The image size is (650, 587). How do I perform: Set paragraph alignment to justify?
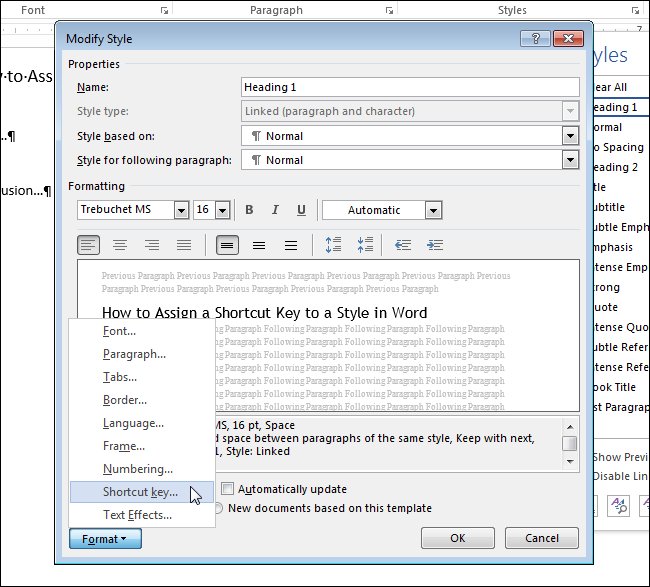(184, 245)
